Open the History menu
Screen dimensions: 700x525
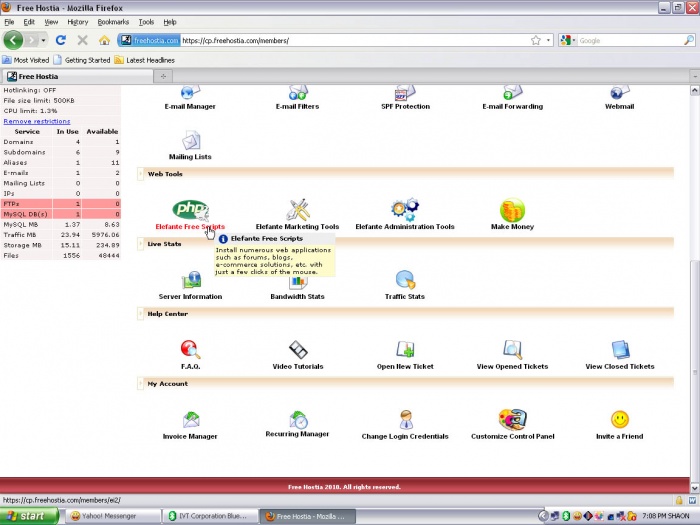tap(77, 21)
